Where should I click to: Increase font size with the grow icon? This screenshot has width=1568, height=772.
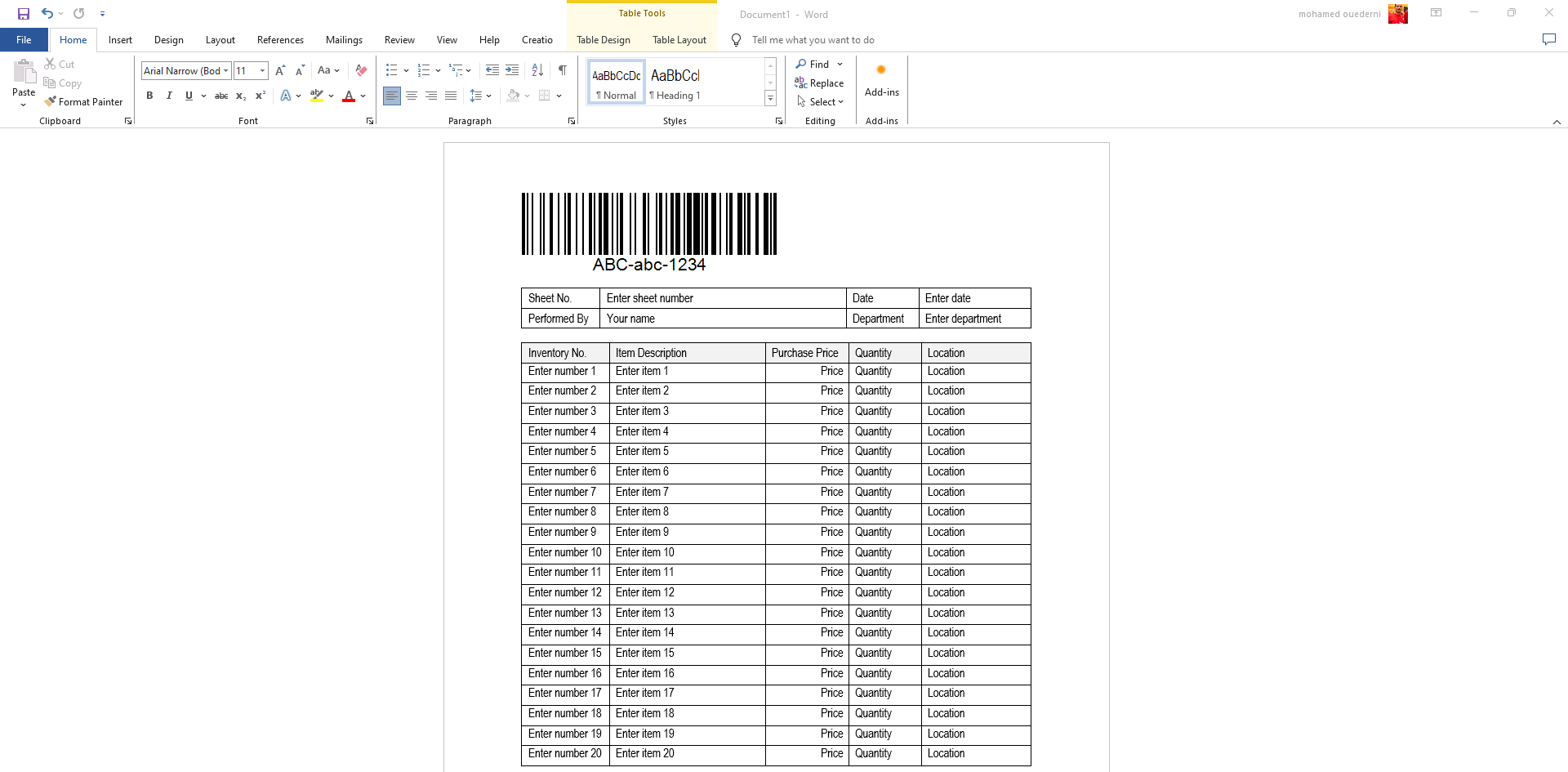click(x=280, y=71)
